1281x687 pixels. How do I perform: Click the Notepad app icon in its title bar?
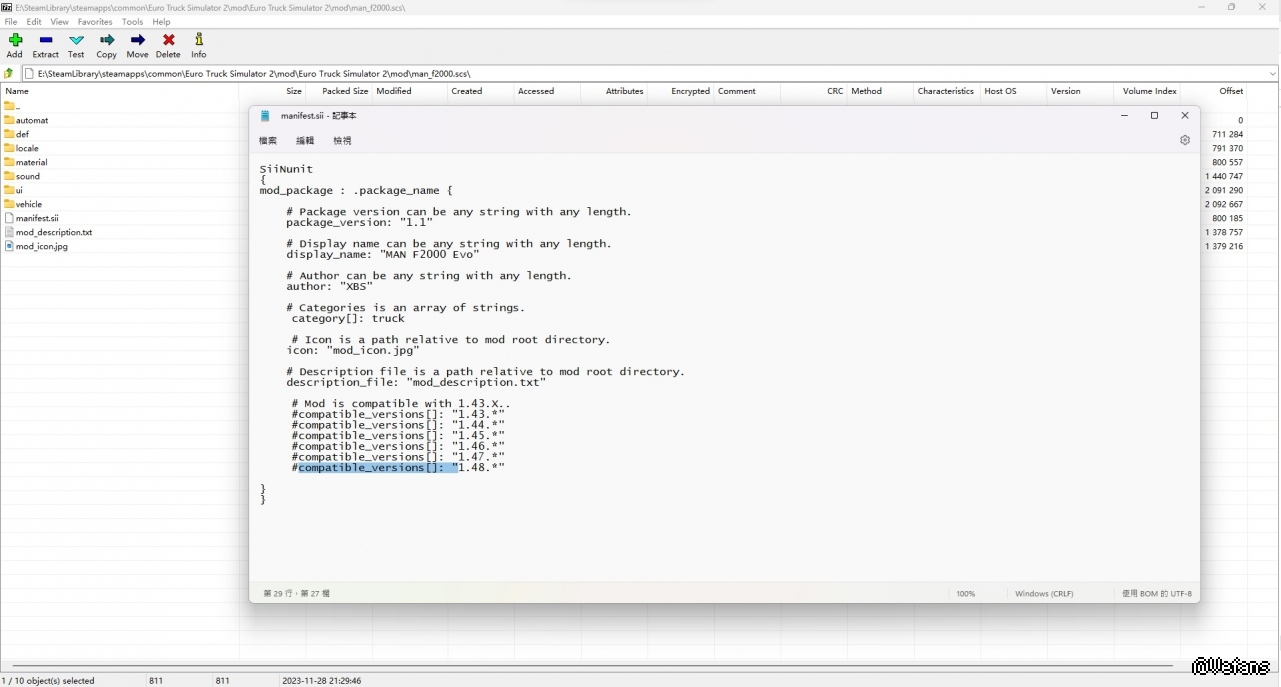pyautogui.click(x=265, y=116)
